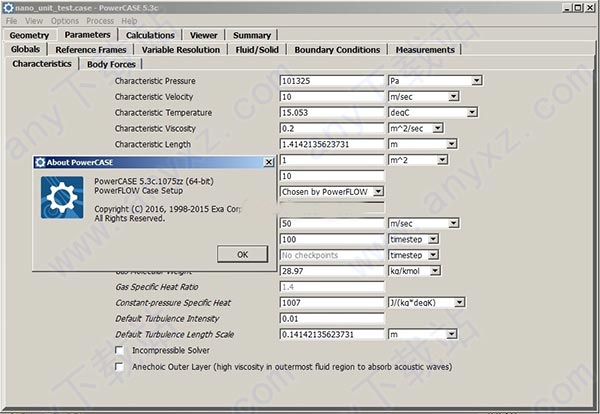Viewport: 600px width, 414px height.
Task: Open the Help menu
Action: 129,21
